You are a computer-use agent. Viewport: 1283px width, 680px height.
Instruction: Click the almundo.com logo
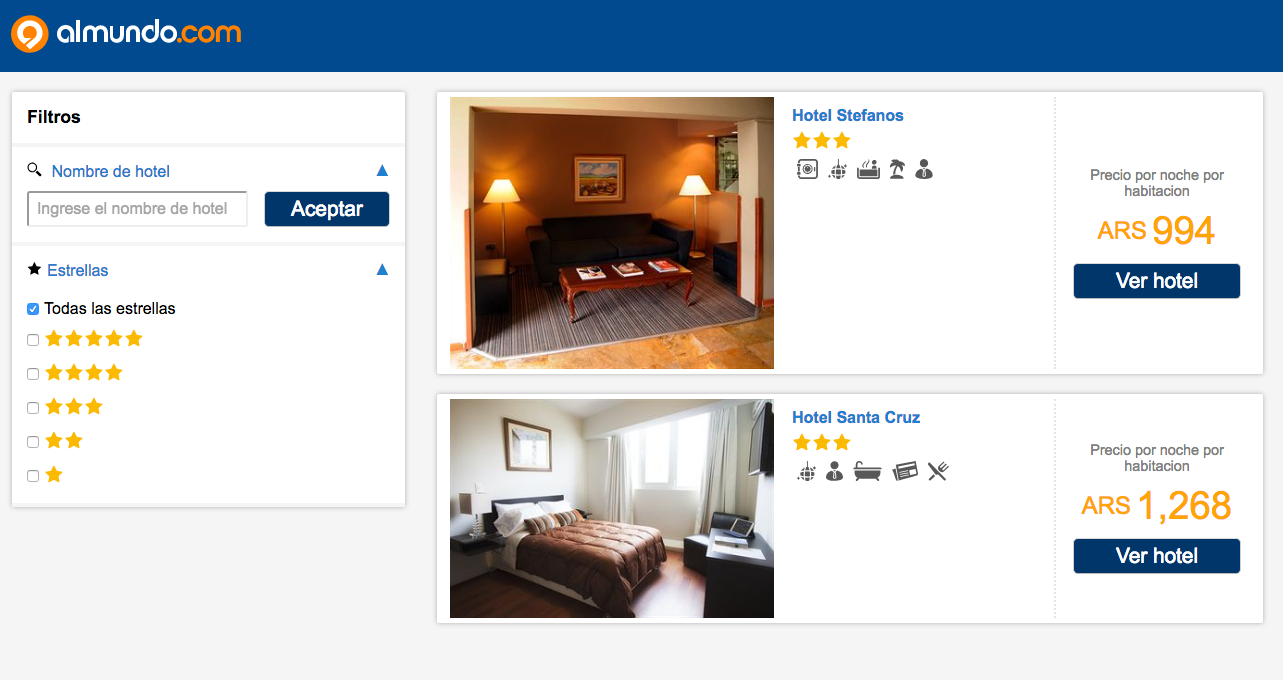(126, 33)
